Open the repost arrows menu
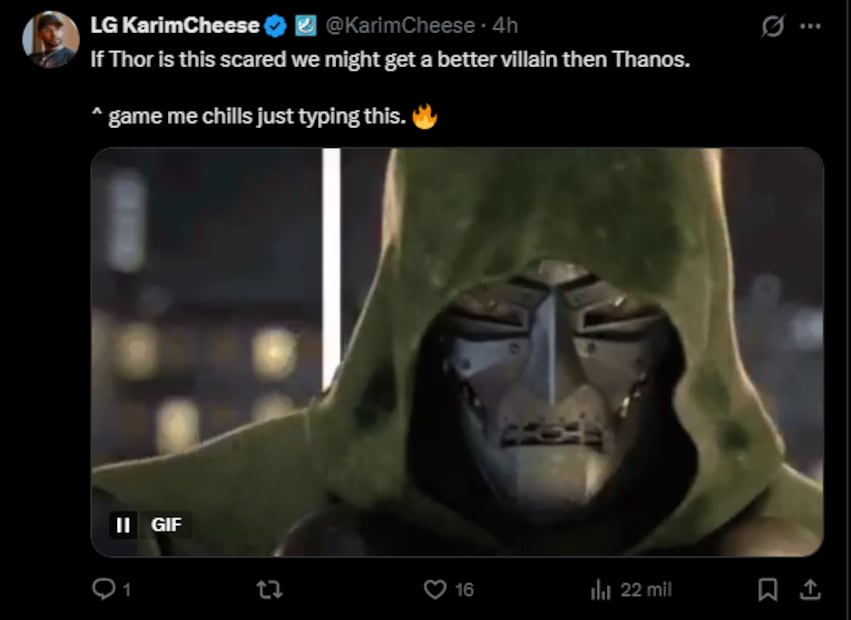This screenshot has width=851, height=620. point(270,590)
